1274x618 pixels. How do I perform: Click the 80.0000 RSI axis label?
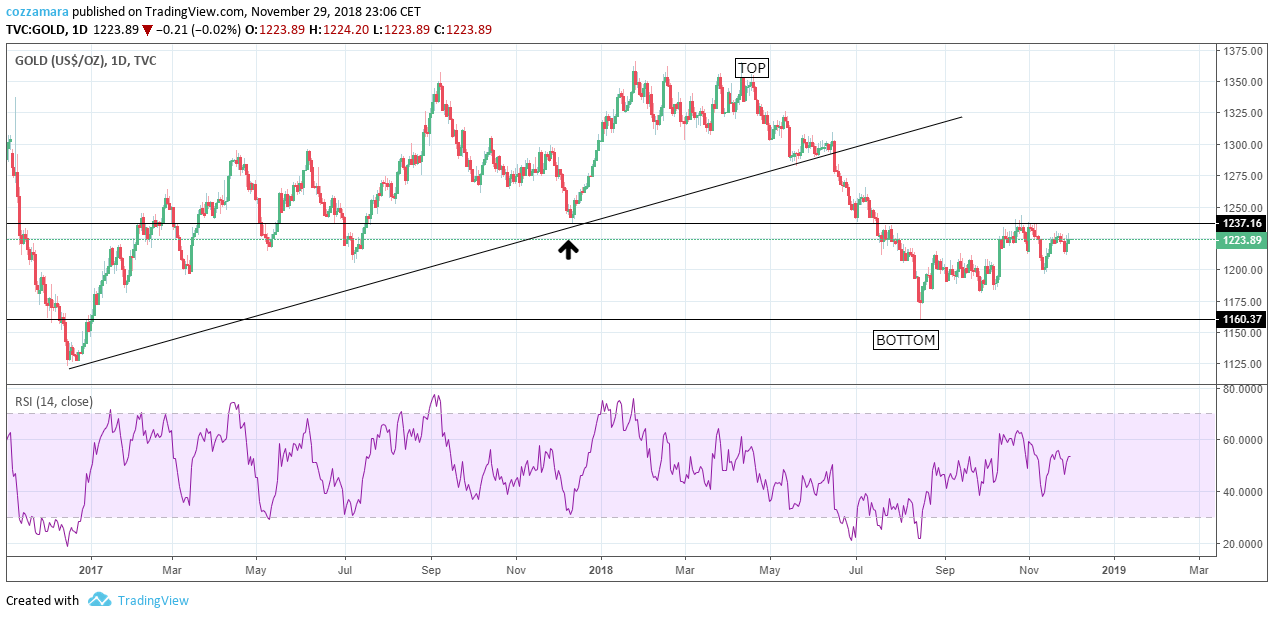[1241, 388]
